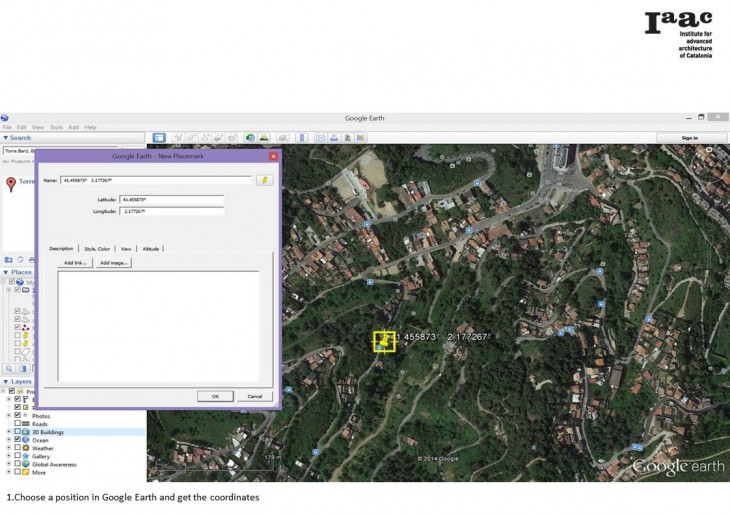730x516 pixels.
Task: Click the red search result pin
Action: pos(11,183)
